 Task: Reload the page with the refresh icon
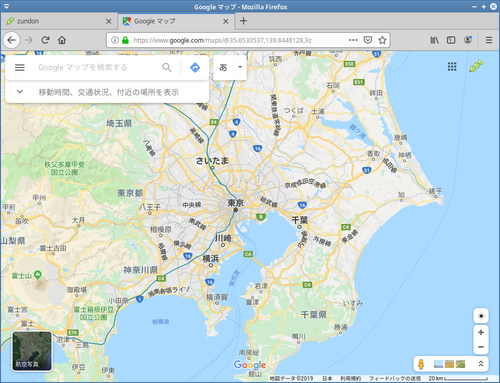[x=45, y=40]
